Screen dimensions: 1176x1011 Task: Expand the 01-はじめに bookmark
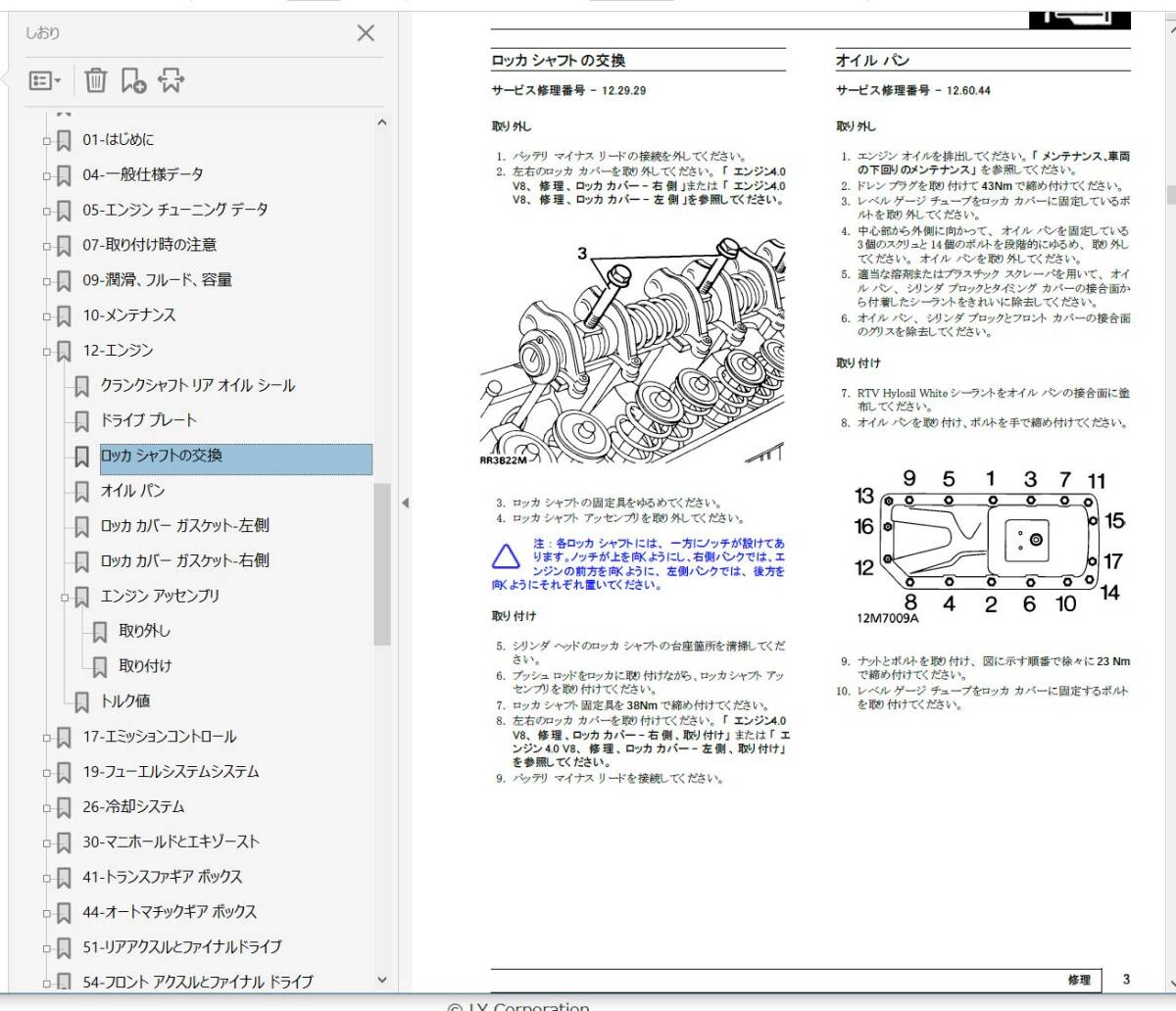pos(45,140)
